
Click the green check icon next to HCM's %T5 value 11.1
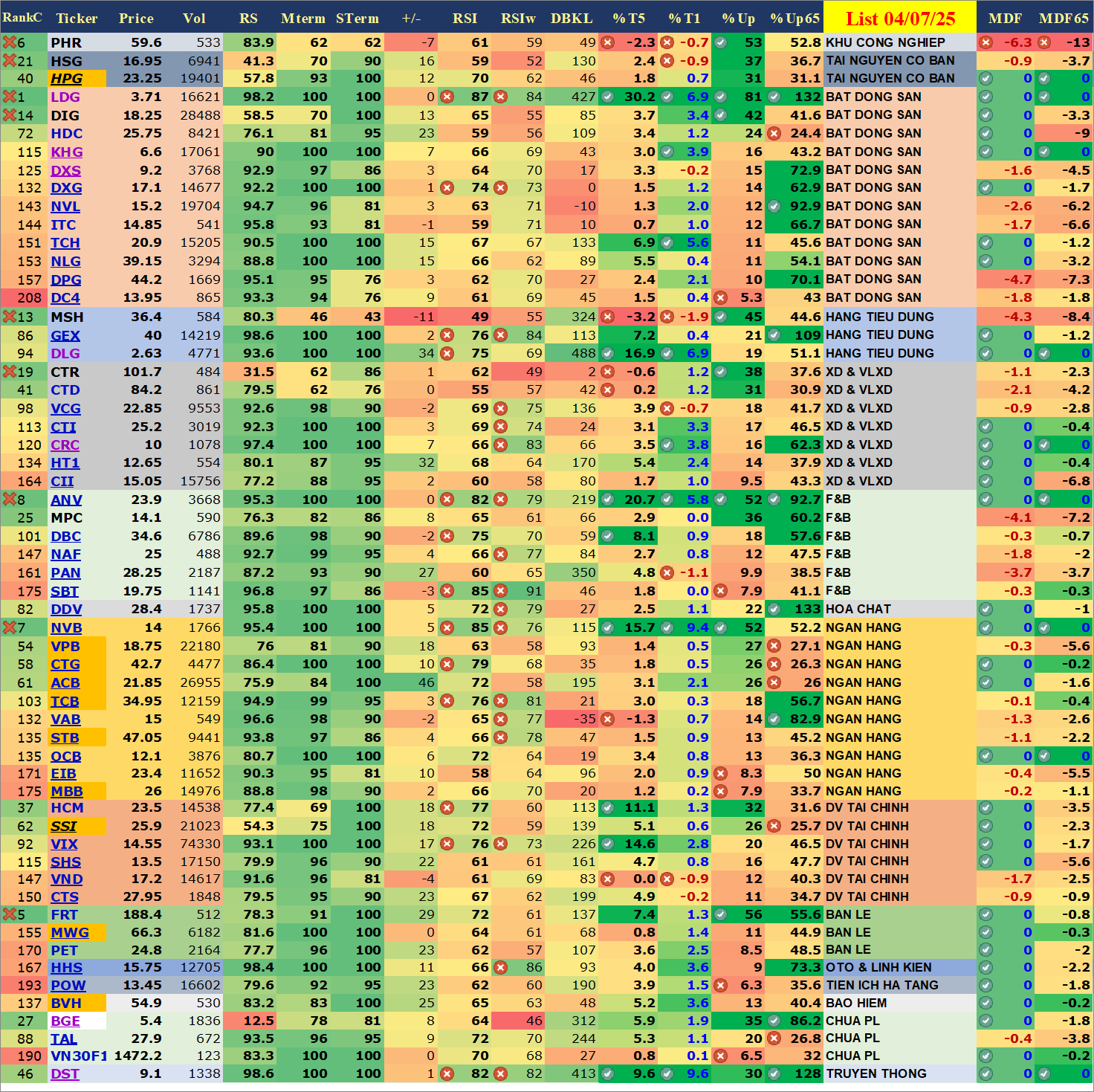(607, 808)
